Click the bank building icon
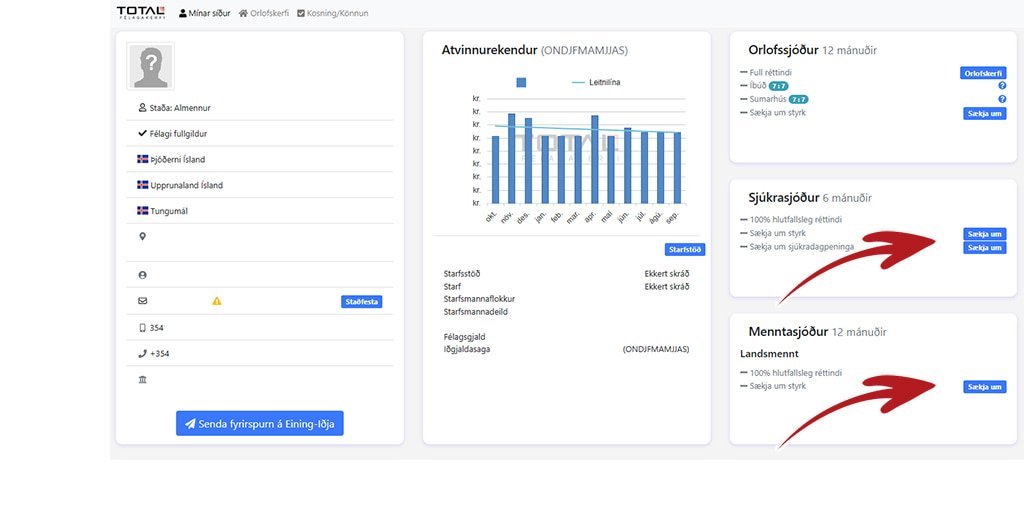 click(x=142, y=380)
